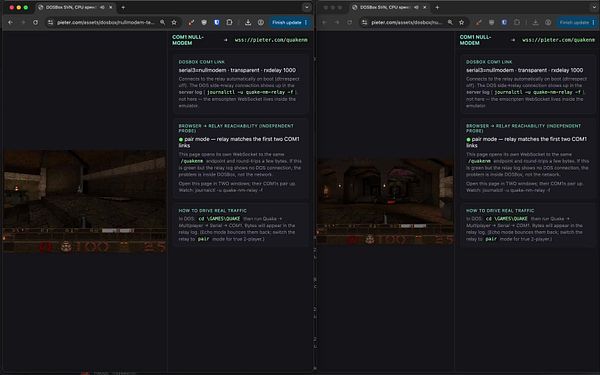This screenshot has width=600, height=375.
Task: Click HOW TO DRIVE REAL TRAFFIC label, right window
Action: tap(500, 211)
